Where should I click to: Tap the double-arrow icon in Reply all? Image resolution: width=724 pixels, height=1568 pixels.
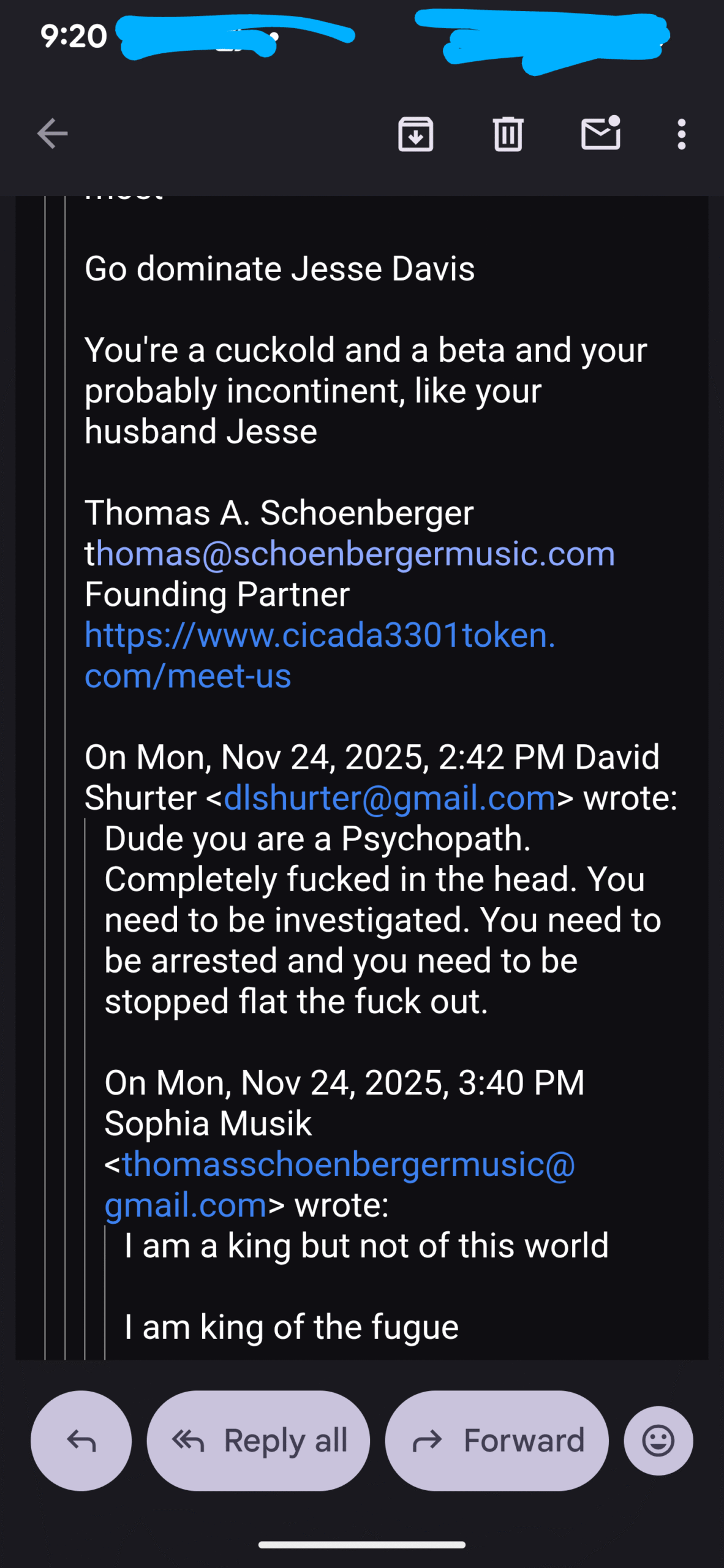click(187, 1441)
